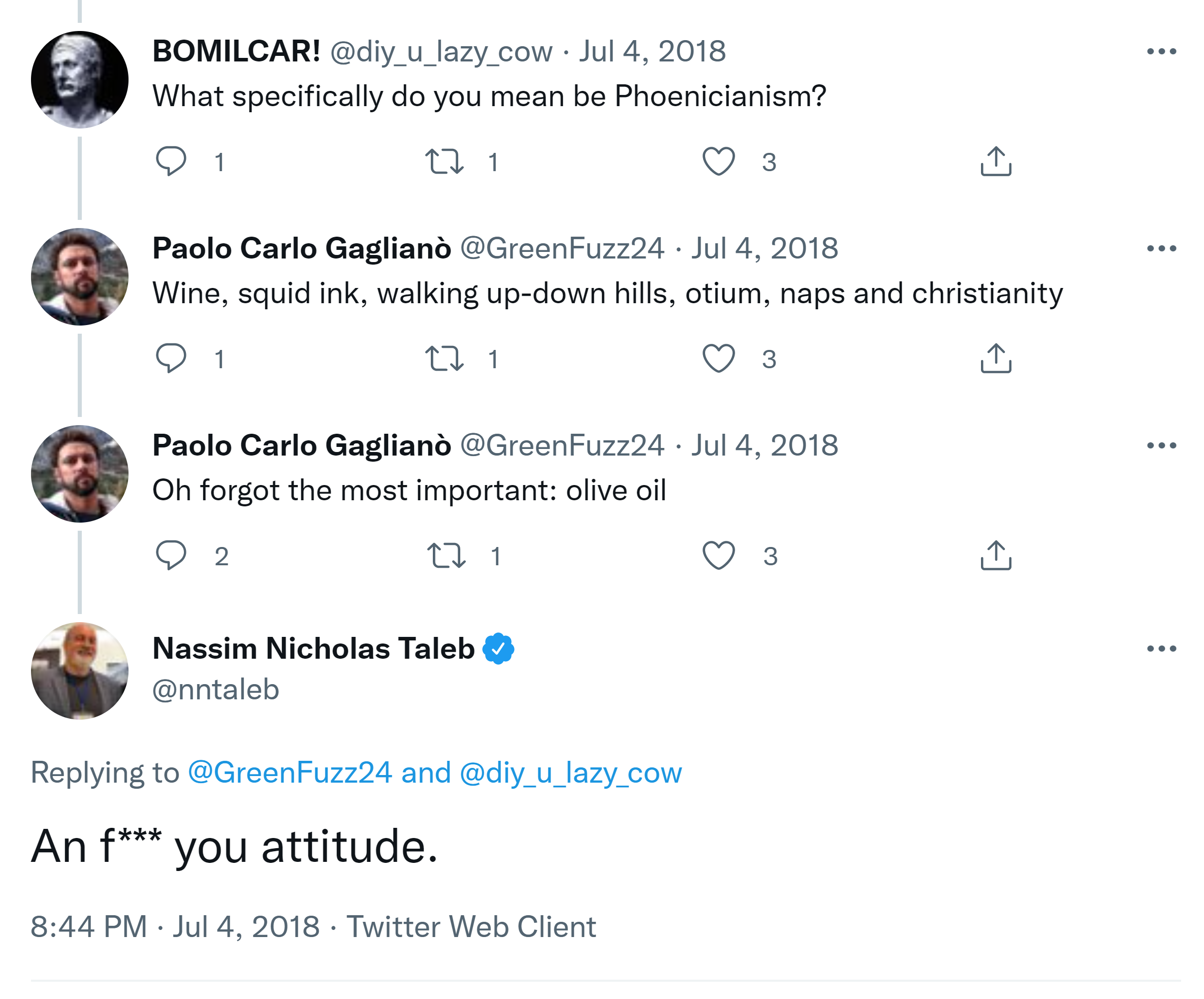Open the @diy_u_lazy_cow mention in 'Replying to'

point(571,772)
